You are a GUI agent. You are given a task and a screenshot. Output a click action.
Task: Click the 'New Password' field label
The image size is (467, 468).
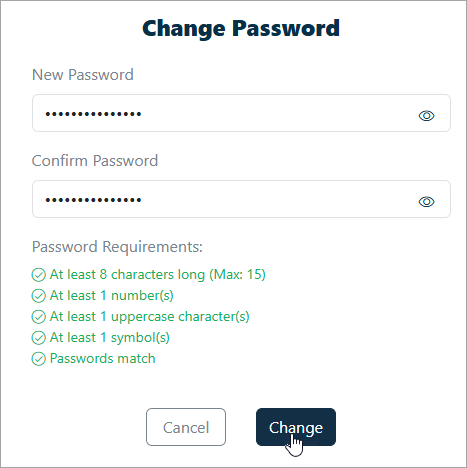click(83, 75)
